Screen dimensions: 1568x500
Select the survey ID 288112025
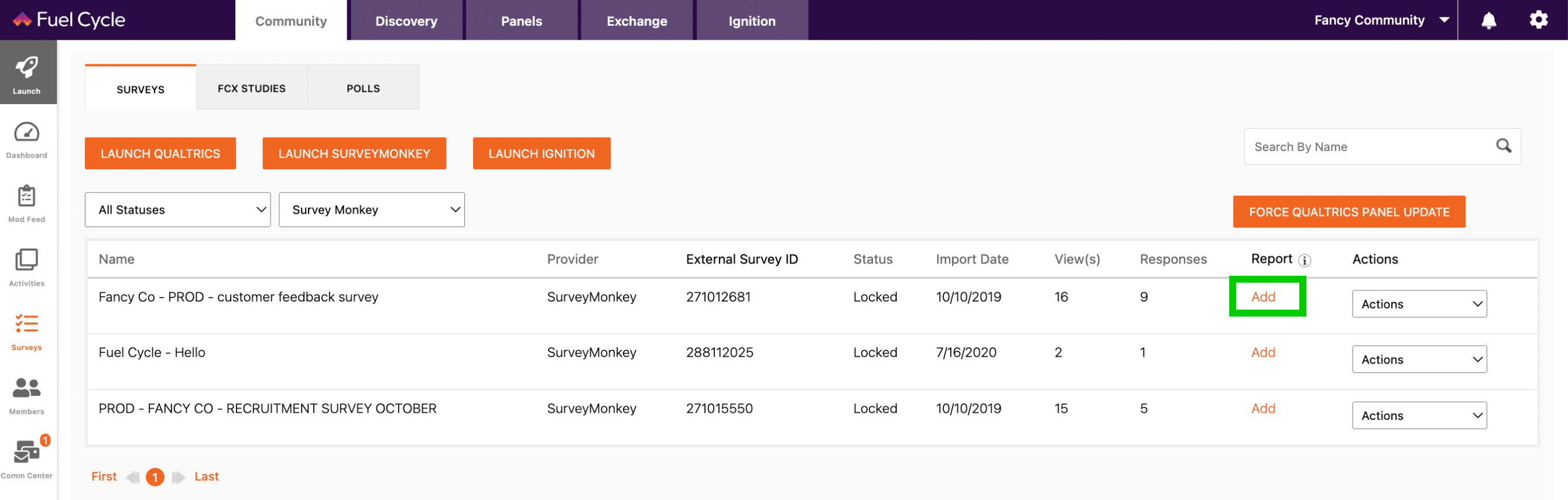coord(719,352)
